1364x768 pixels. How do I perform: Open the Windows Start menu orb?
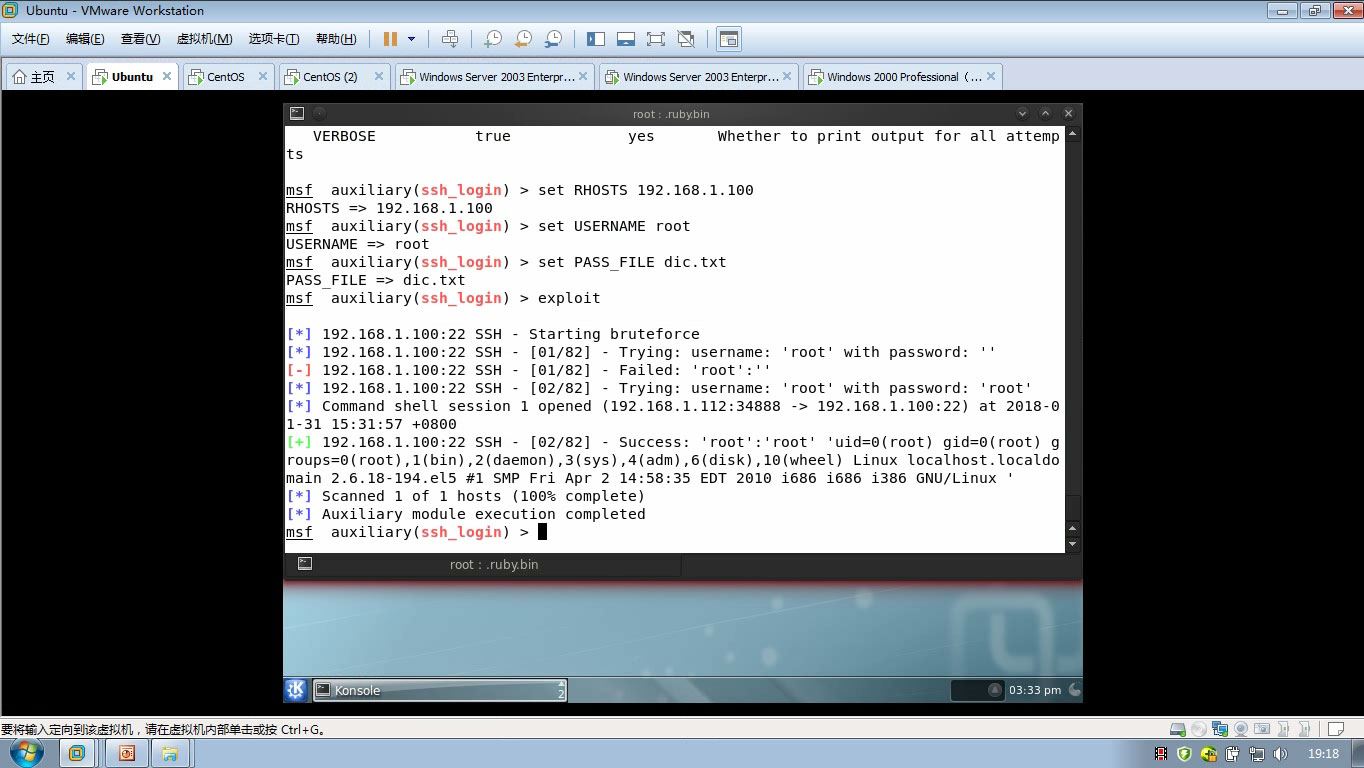click(x=27, y=753)
